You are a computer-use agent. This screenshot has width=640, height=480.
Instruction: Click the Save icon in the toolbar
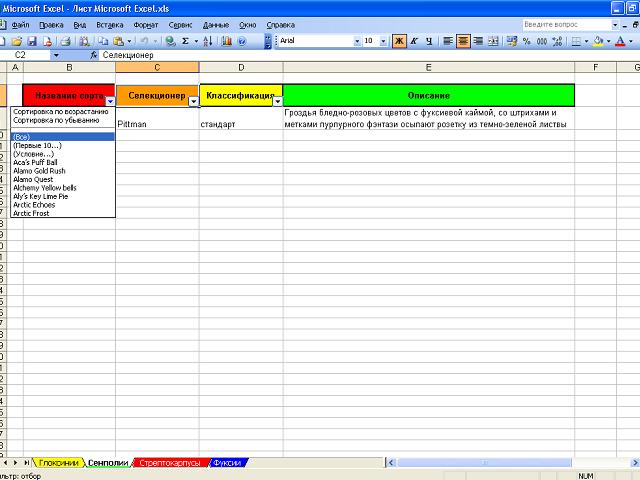[x=32, y=41]
